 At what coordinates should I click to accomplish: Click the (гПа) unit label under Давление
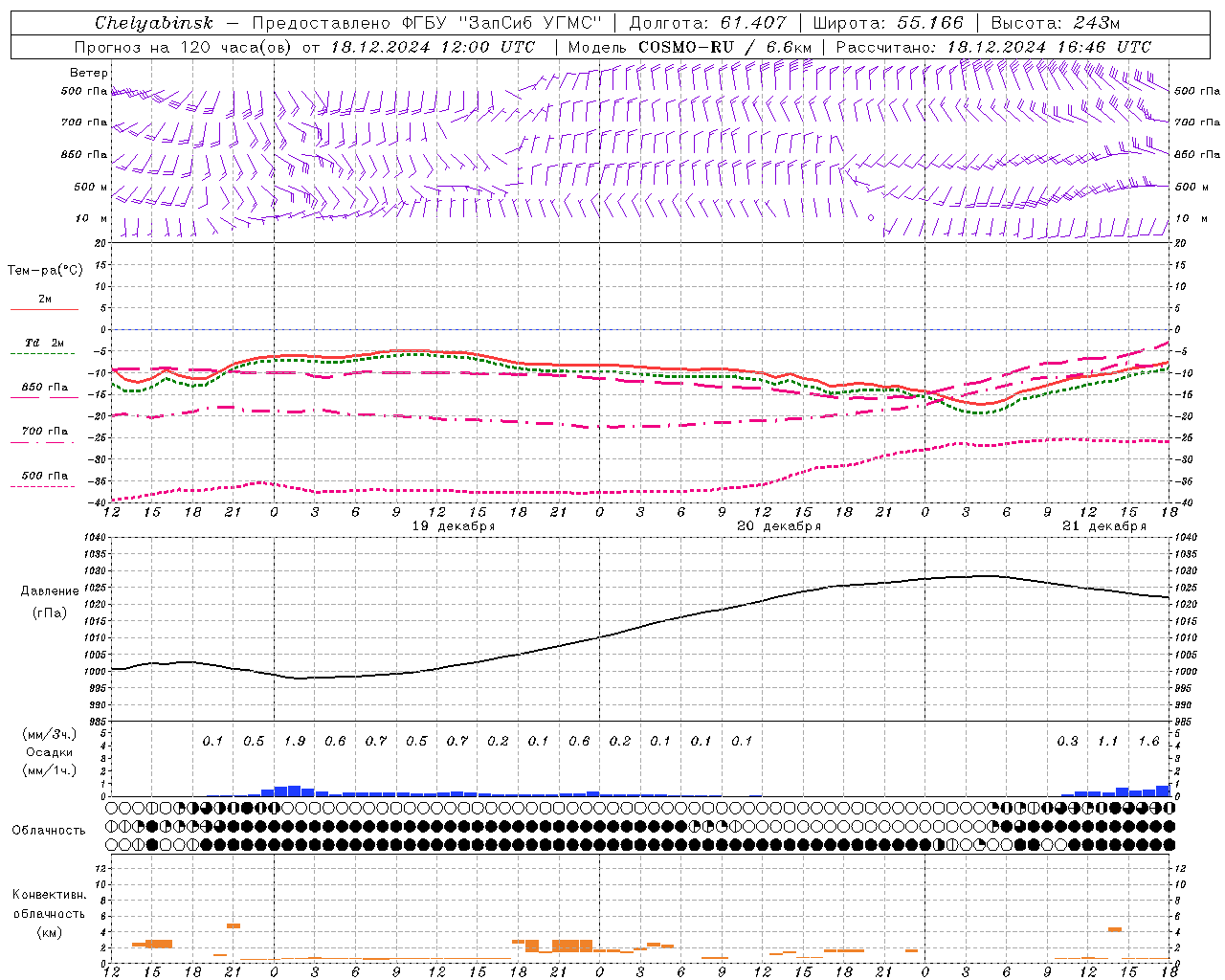50,613
